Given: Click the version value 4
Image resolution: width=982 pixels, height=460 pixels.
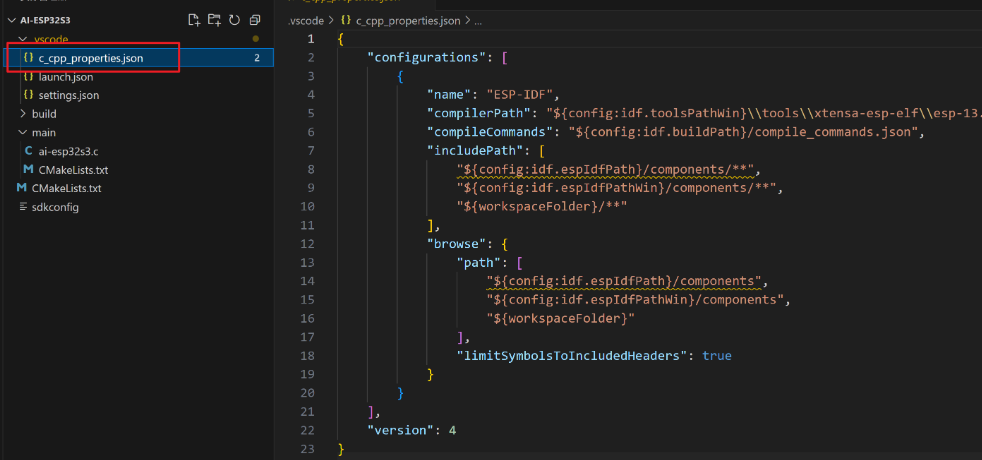Looking at the screenshot, I should pos(452,430).
